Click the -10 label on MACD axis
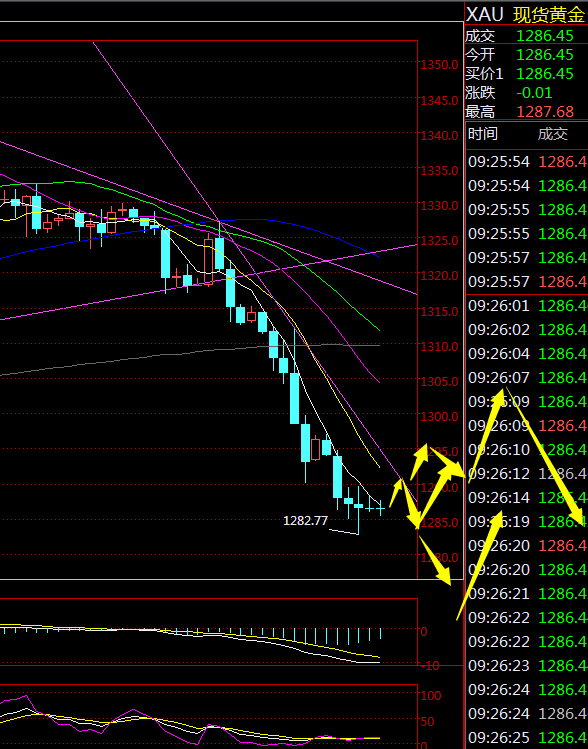 (429, 665)
